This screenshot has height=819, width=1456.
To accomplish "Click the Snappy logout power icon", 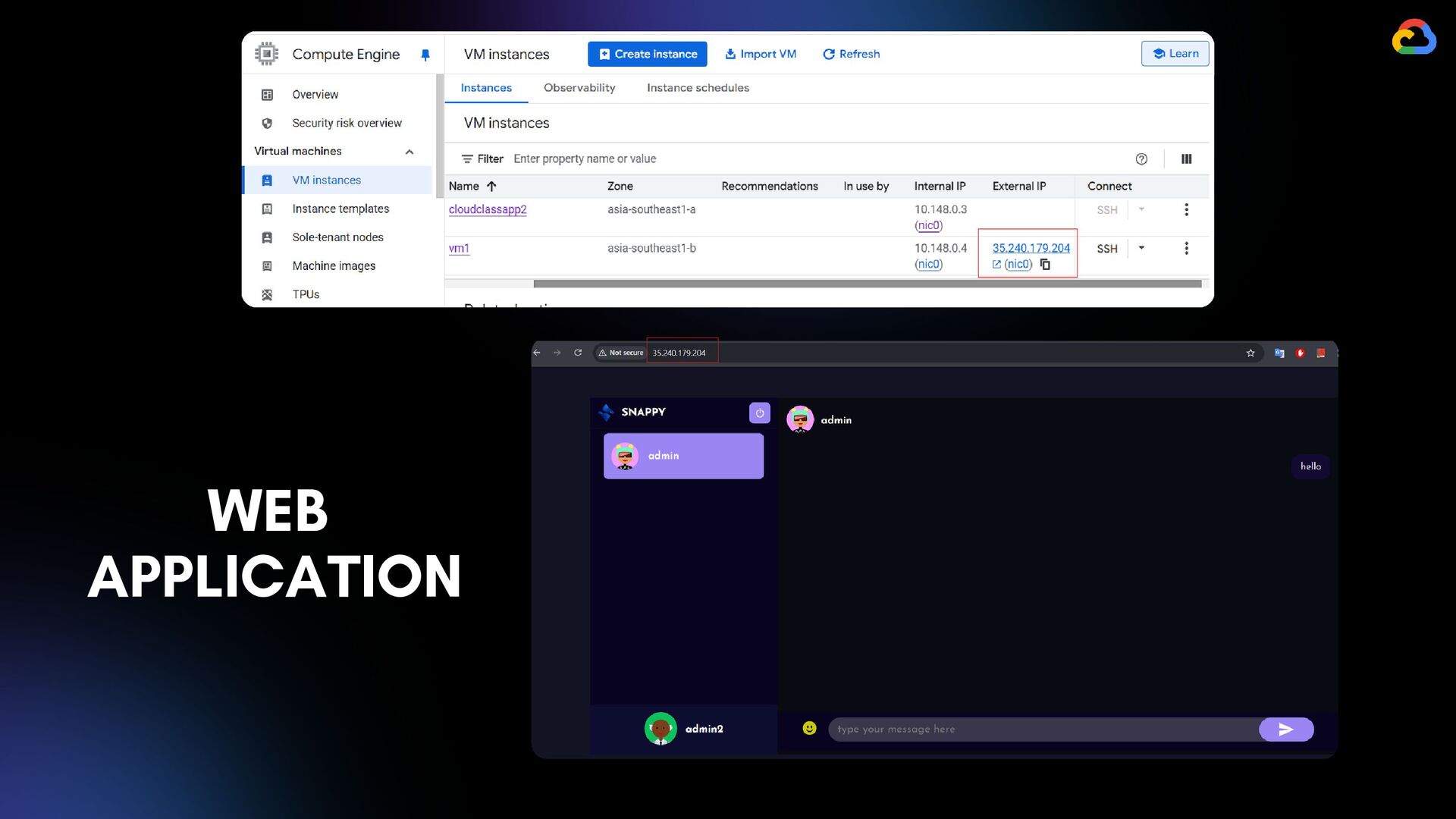I will (x=759, y=413).
